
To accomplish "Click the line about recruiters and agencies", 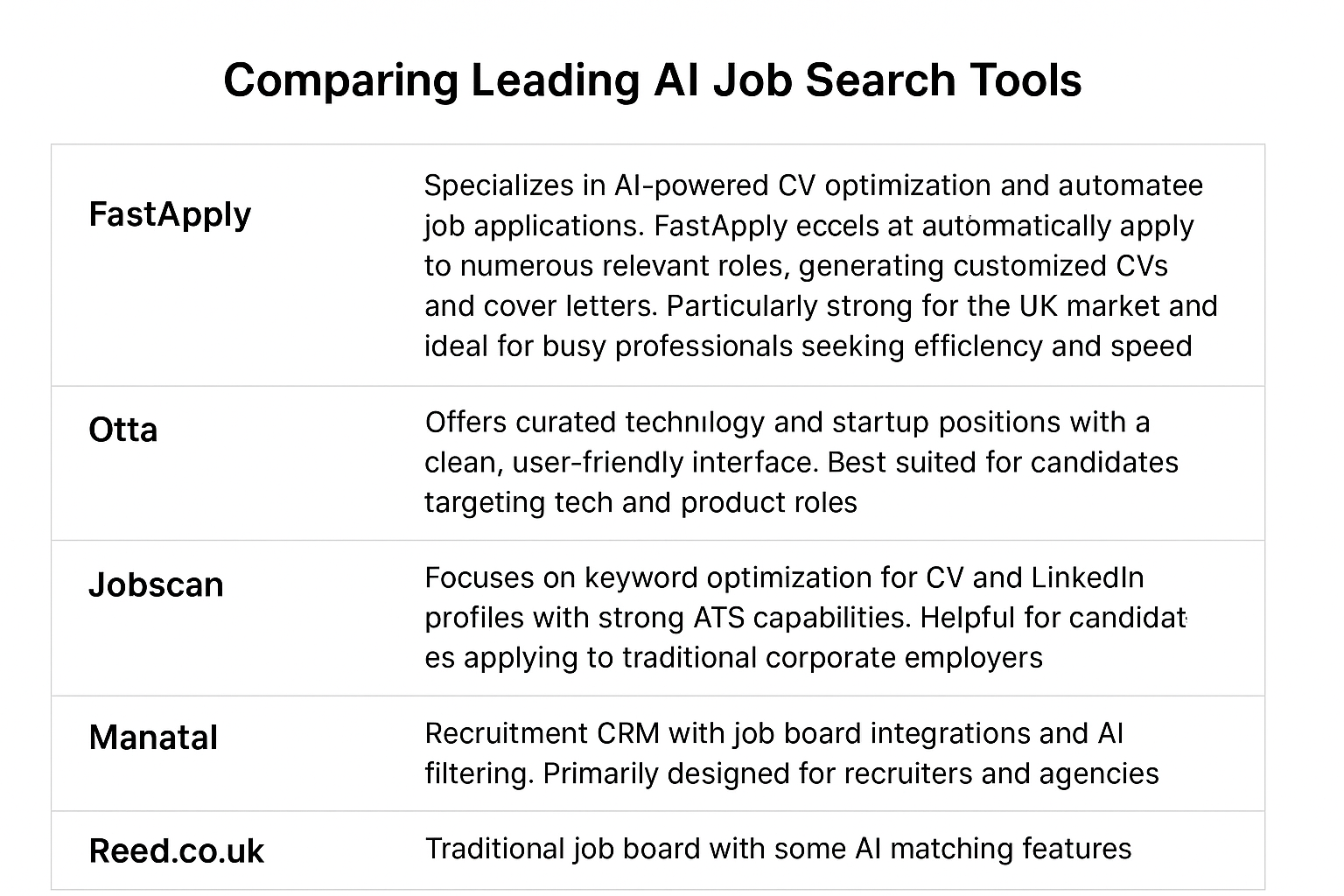I will point(791,773).
